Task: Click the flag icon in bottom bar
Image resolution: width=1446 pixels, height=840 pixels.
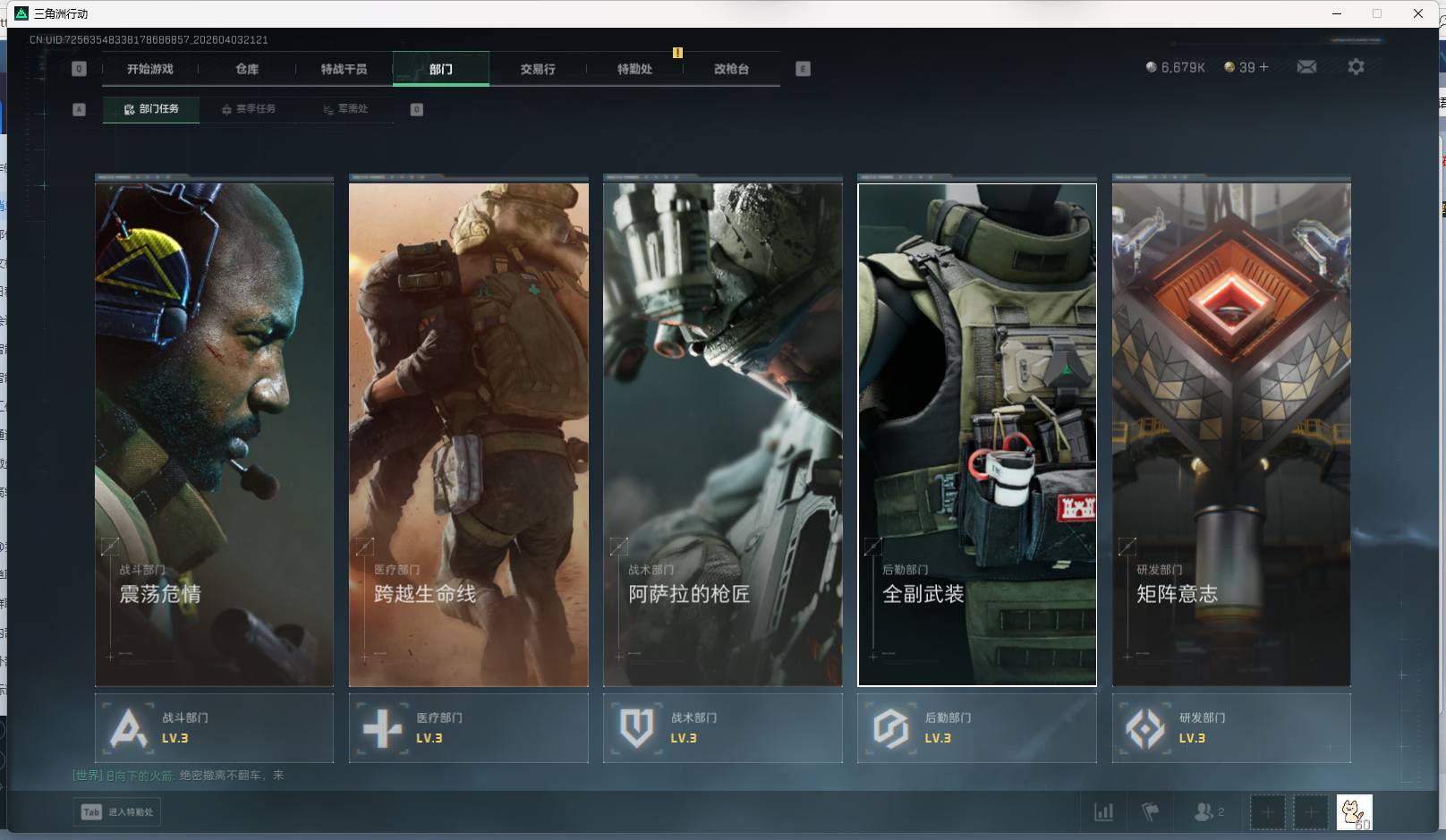Action: click(1151, 812)
